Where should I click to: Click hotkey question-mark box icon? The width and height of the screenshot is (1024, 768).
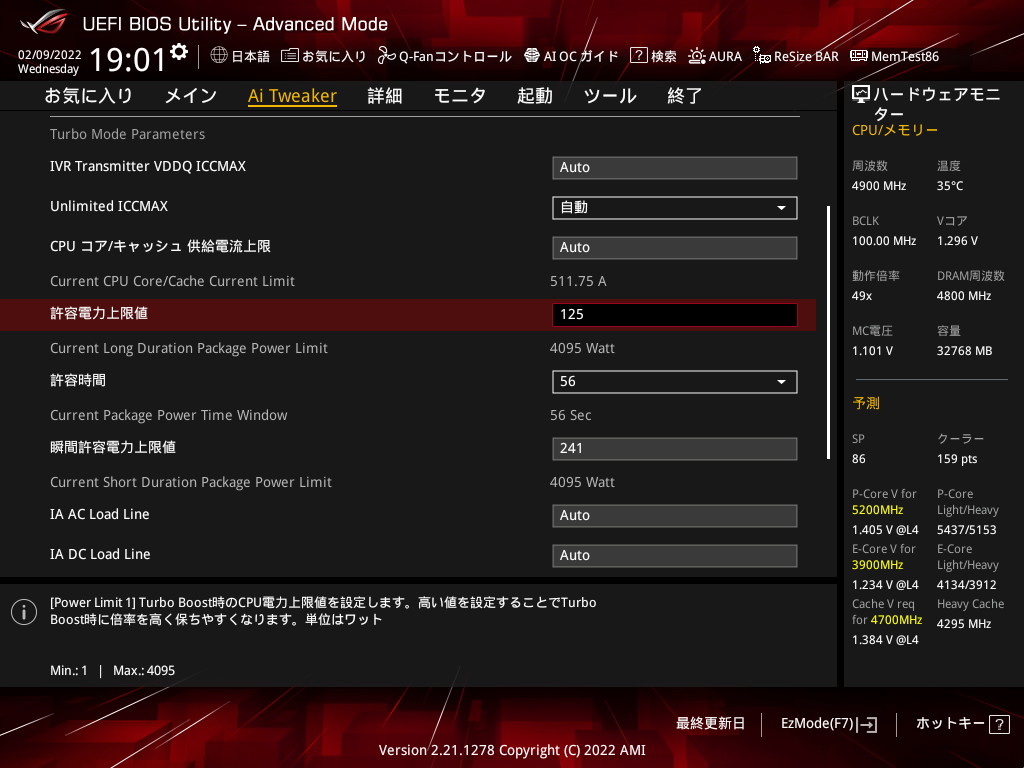pos(999,724)
